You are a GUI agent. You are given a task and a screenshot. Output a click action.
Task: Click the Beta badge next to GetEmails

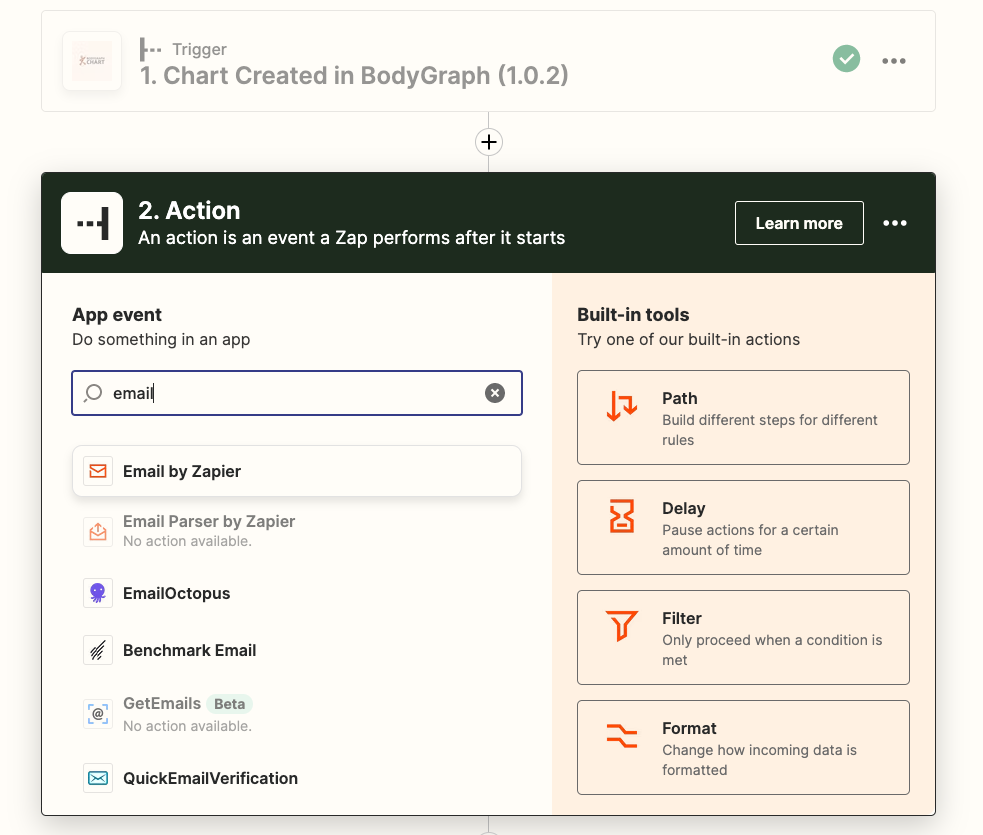pyautogui.click(x=229, y=704)
